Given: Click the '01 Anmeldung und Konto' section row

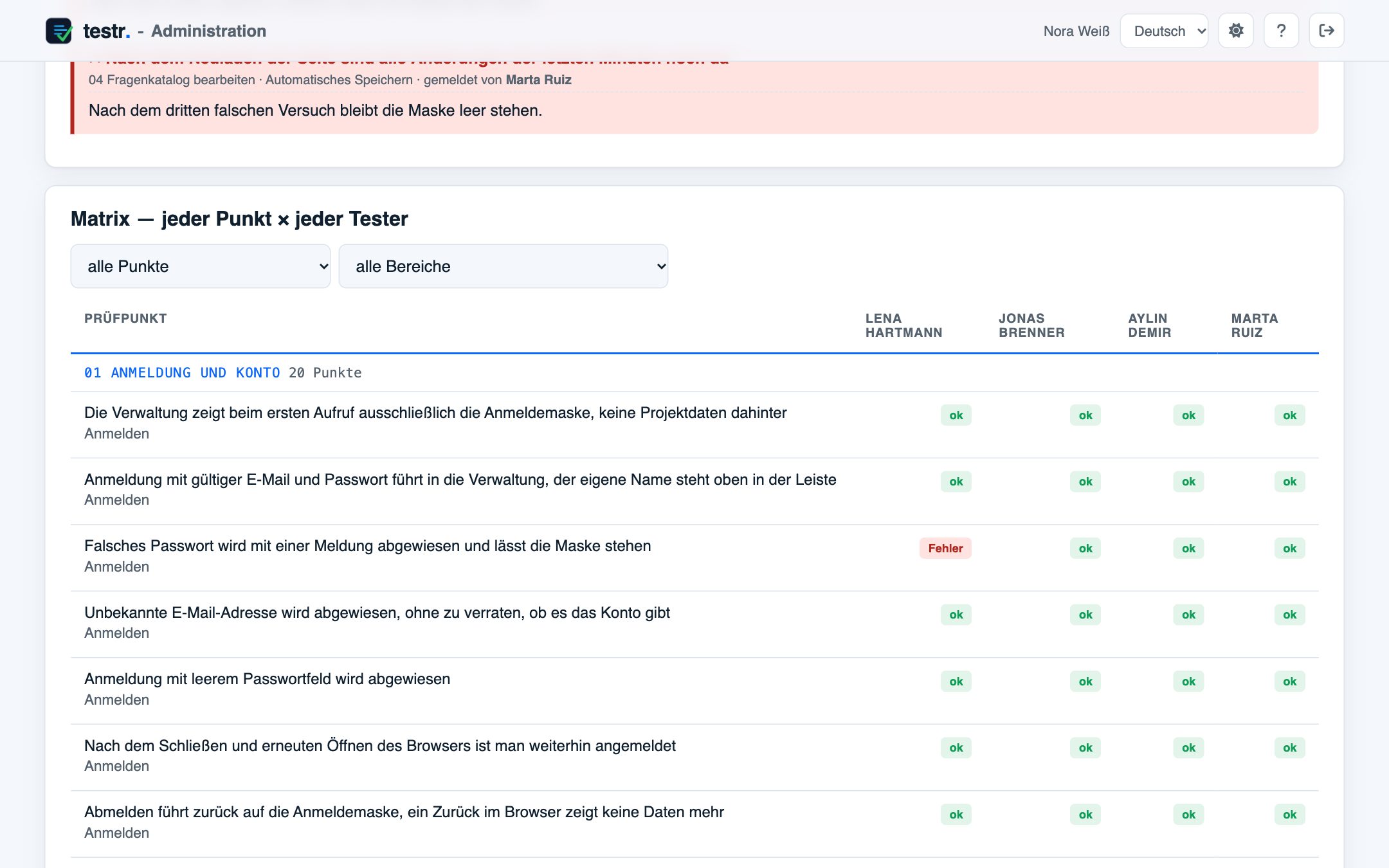Looking at the screenshot, I should pos(694,373).
